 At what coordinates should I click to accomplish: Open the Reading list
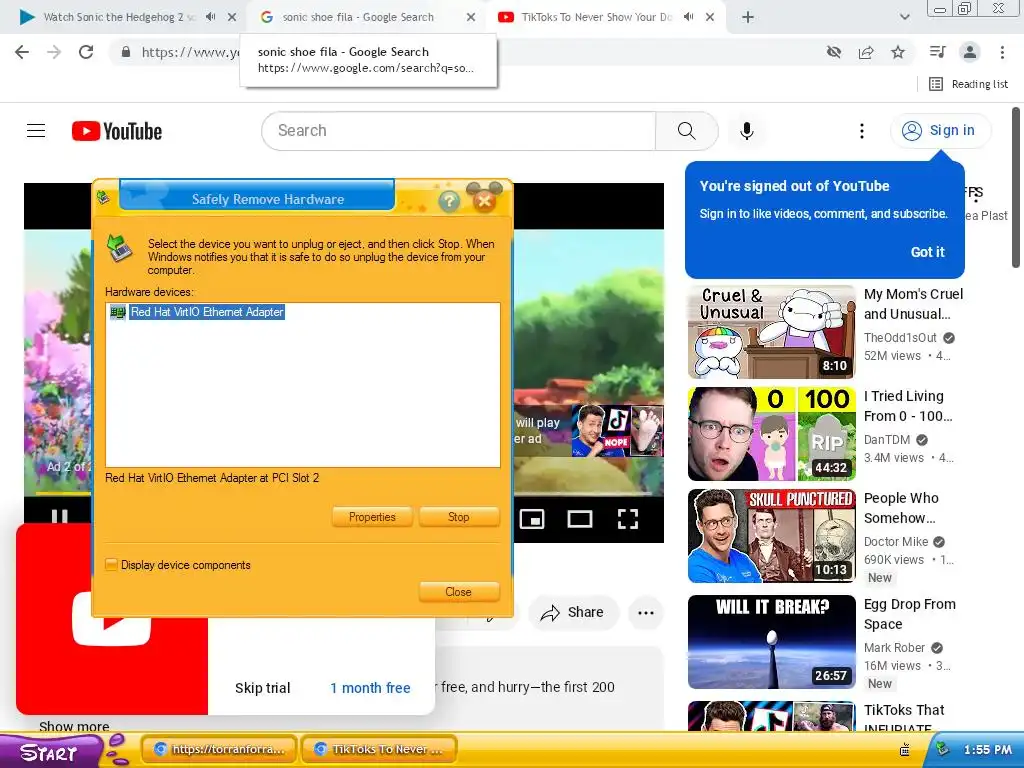[x=969, y=84]
